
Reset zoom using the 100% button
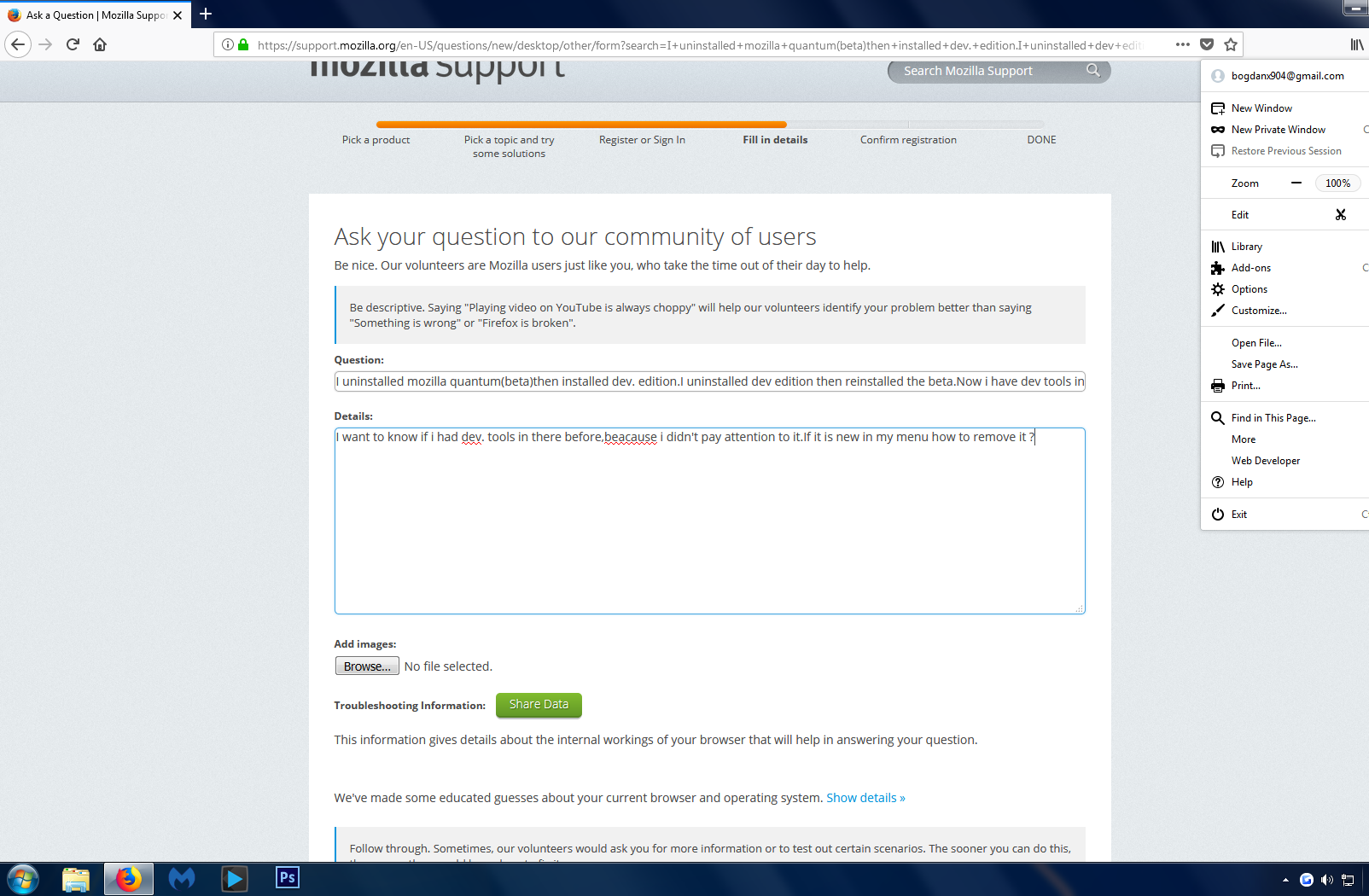click(x=1337, y=183)
